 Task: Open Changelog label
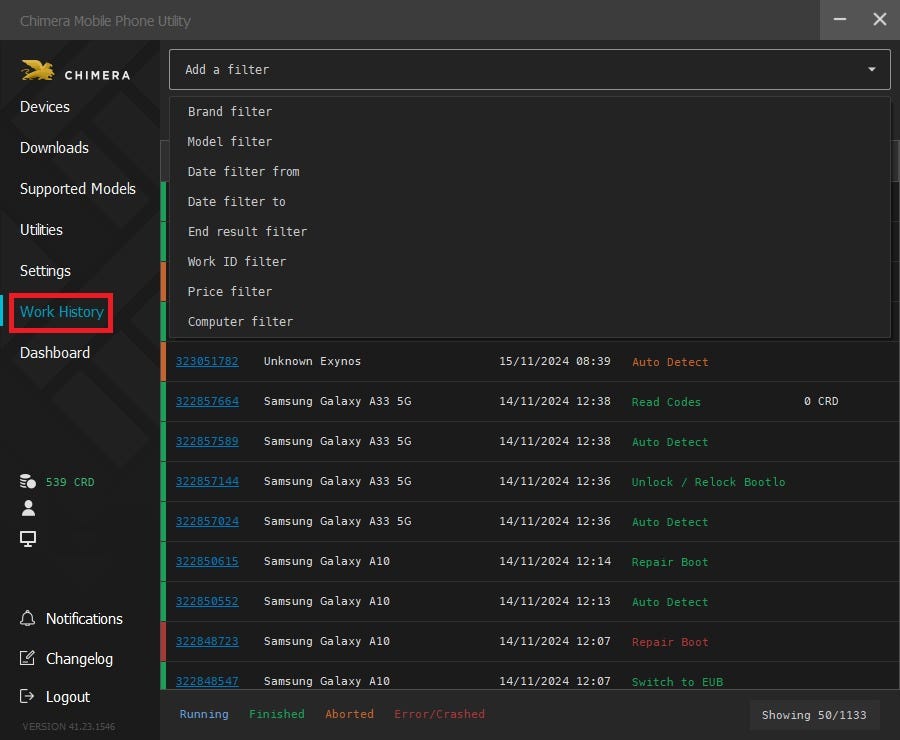click(79, 659)
